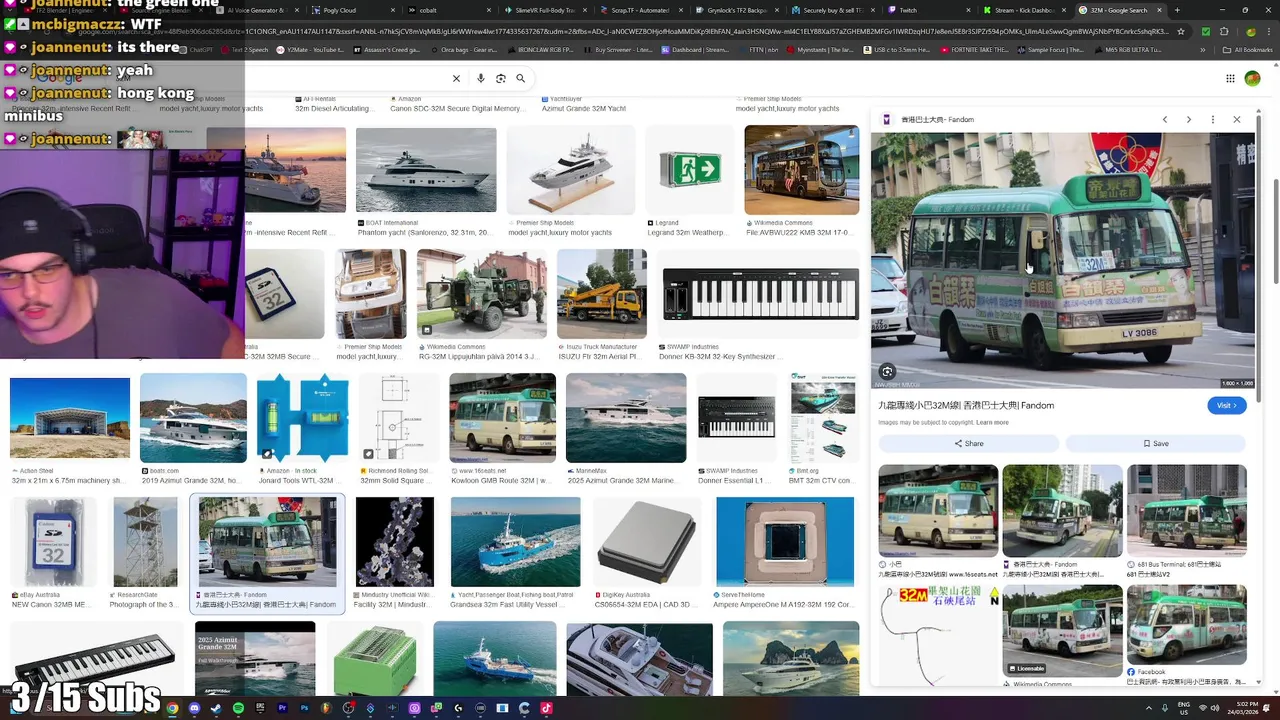Image resolution: width=1280 pixels, height=720 pixels.
Task: Open Chrome from the taskbar
Action: 172,708
